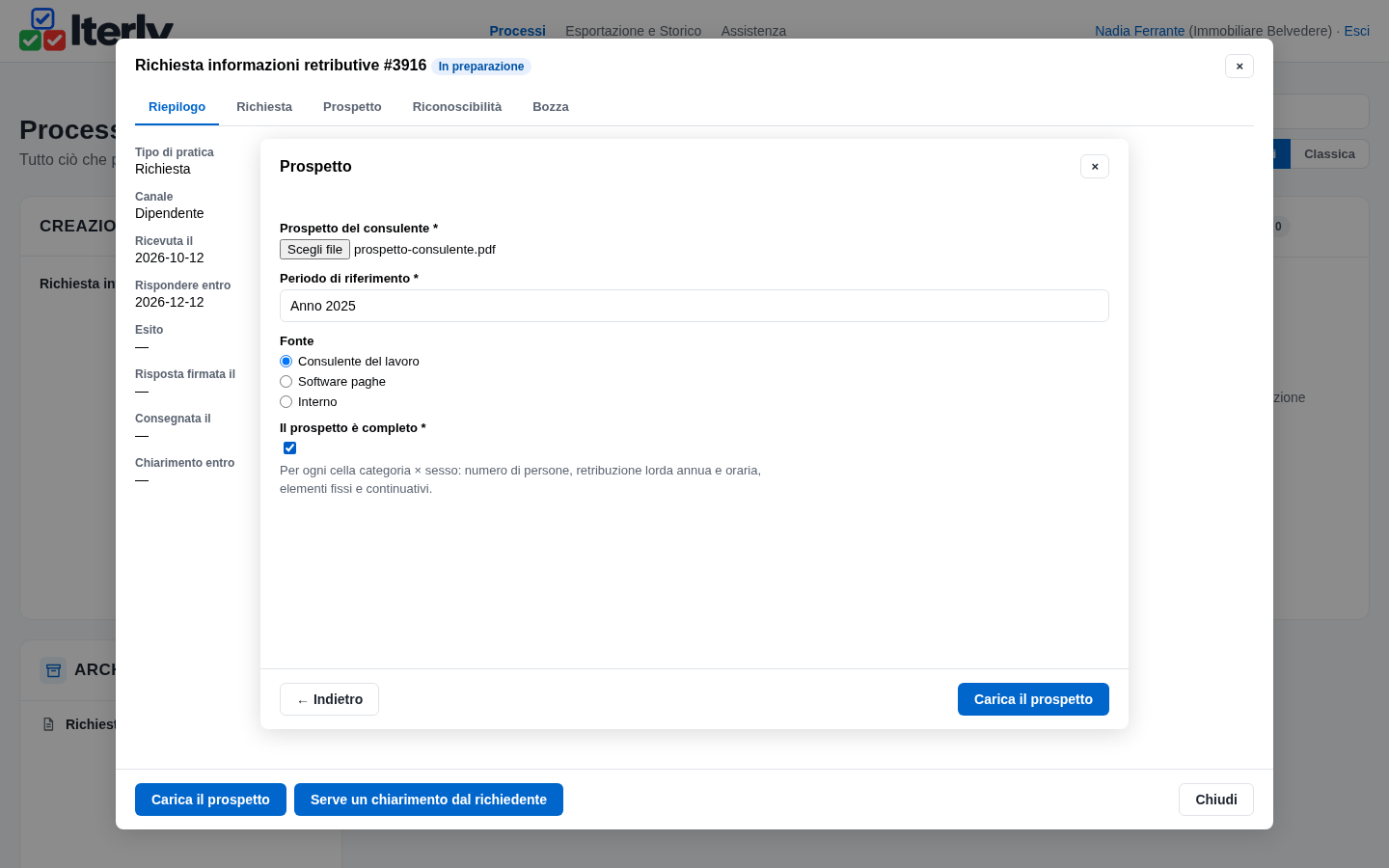Close the Richiesta #3916 dialog
The image size is (1389, 868).
click(1239, 67)
